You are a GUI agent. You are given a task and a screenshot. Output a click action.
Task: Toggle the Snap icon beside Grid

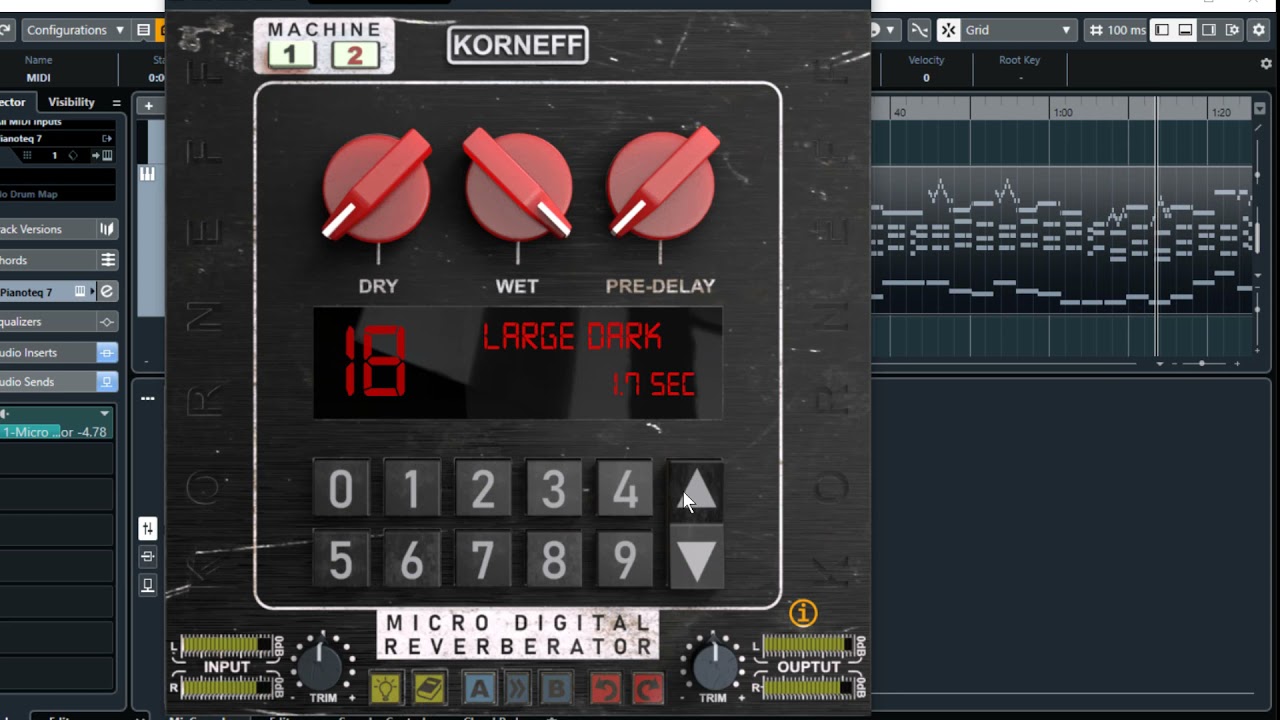click(948, 30)
